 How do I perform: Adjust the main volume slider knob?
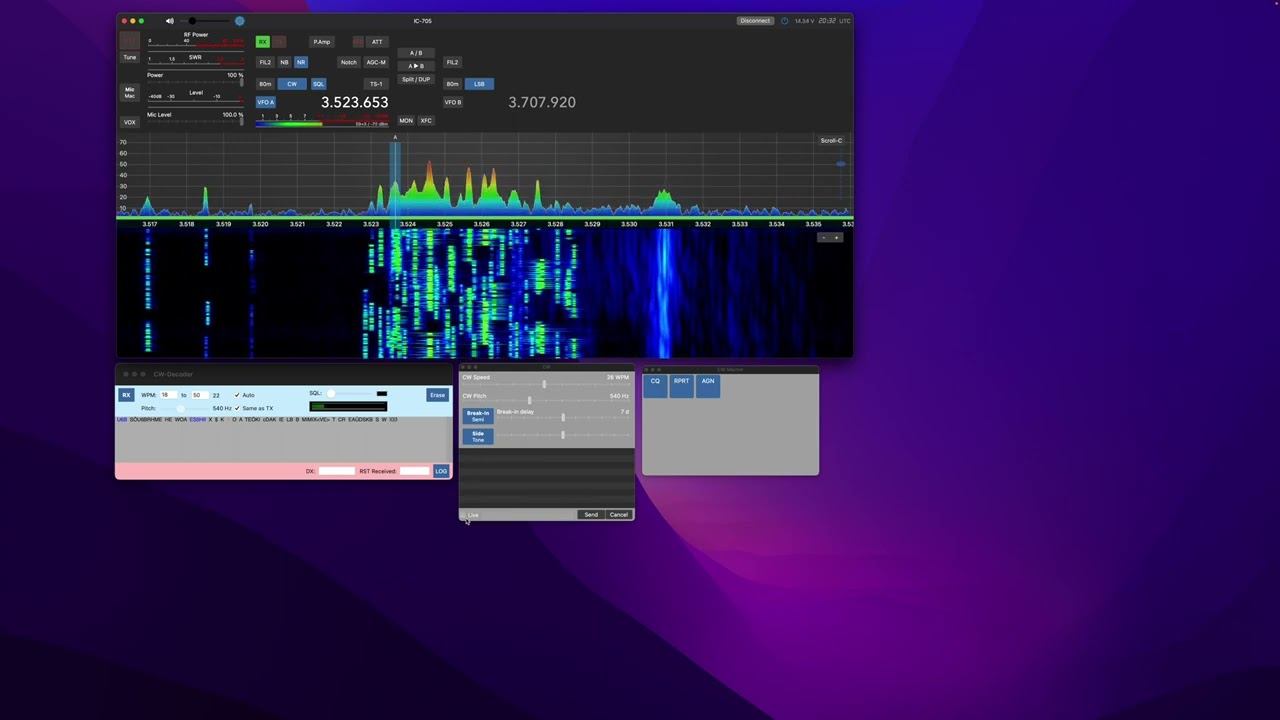click(192, 21)
